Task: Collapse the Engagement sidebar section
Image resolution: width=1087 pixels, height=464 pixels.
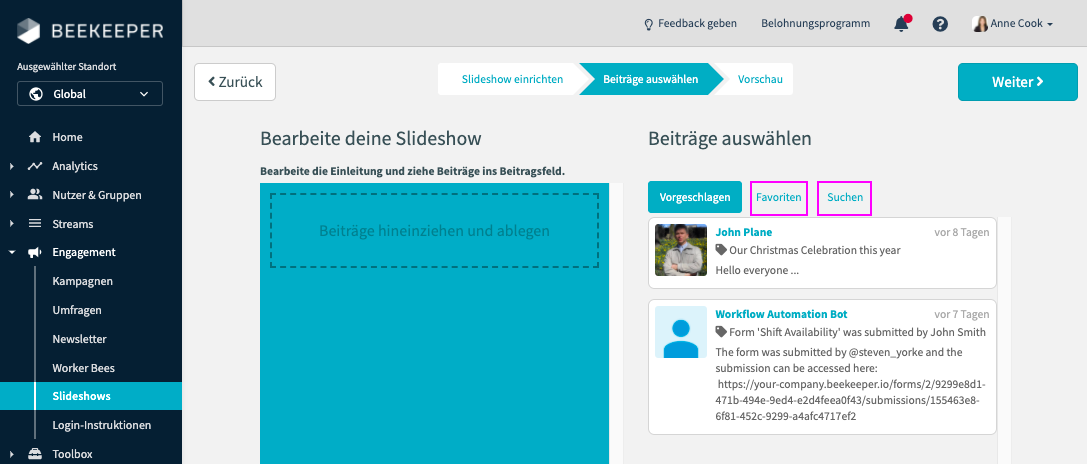Action: click(11, 253)
